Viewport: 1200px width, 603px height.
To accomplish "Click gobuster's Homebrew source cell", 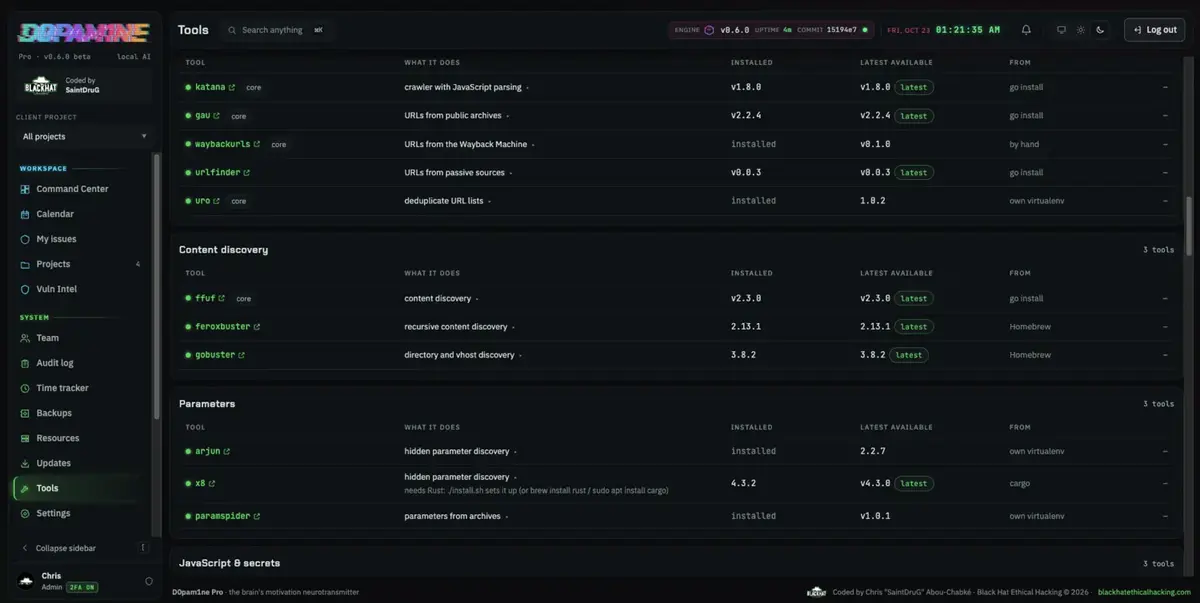I will coord(1030,355).
